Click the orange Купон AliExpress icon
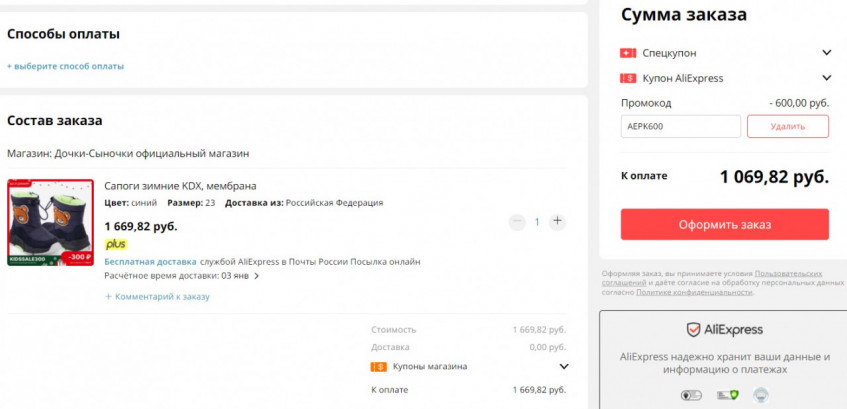The width and height of the screenshot is (847, 409). (x=628, y=78)
